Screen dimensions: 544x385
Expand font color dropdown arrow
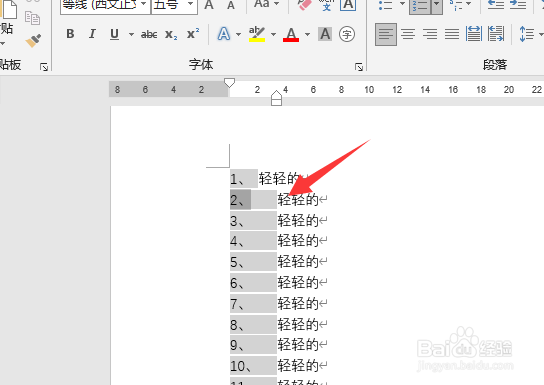point(307,34)
